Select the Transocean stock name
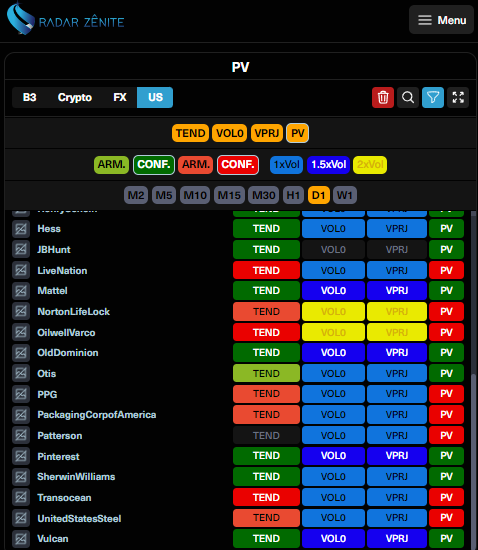478x550 pixels. click(64, 498)
